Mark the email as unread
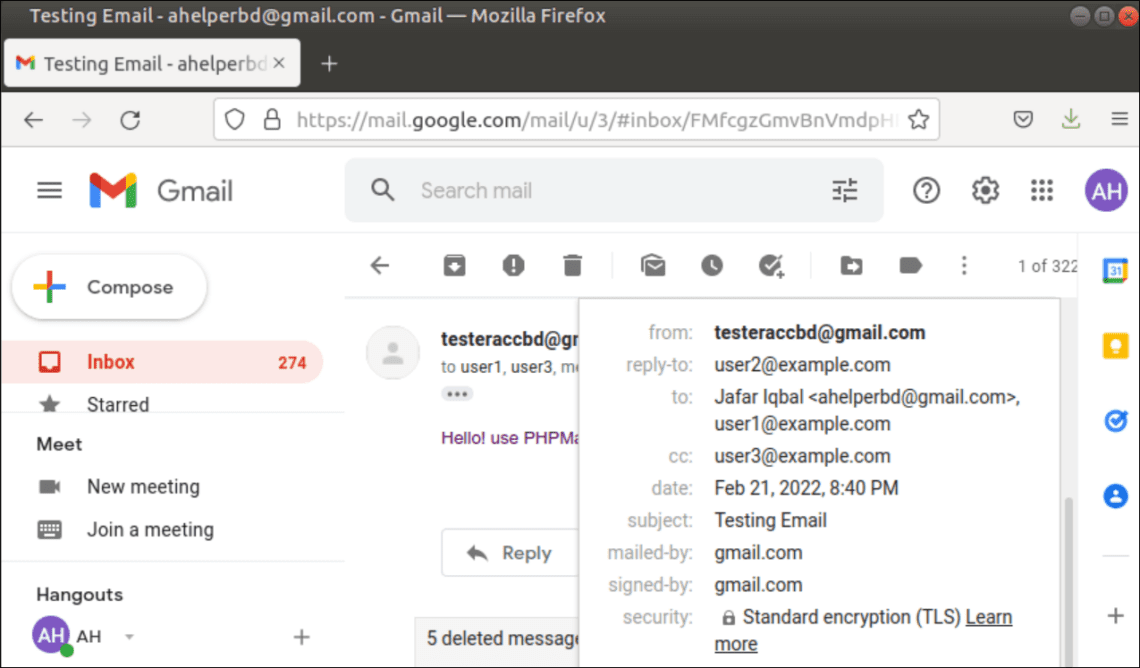 click(x=653, y=265)
